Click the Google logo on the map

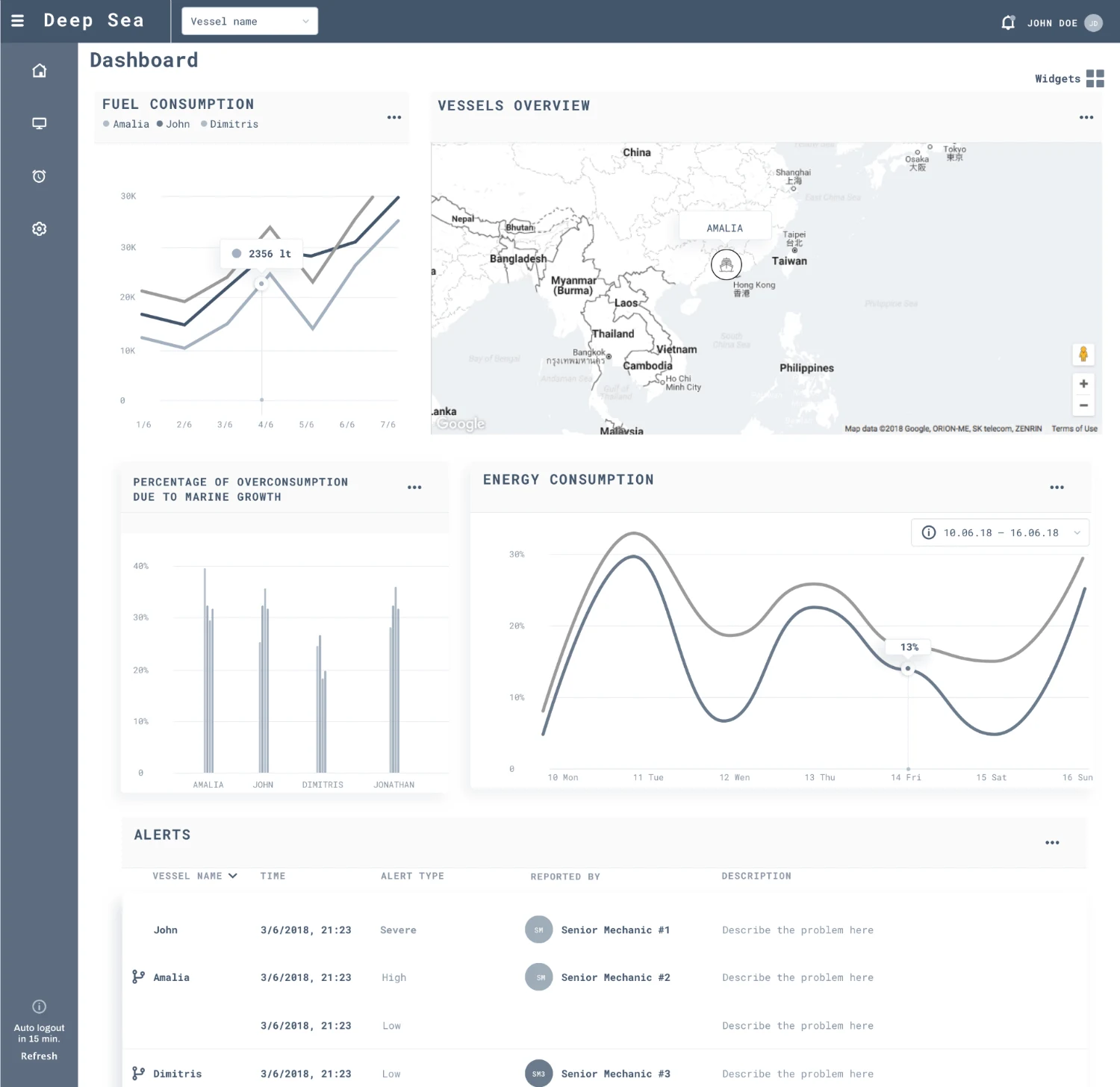tap(461, 423)
